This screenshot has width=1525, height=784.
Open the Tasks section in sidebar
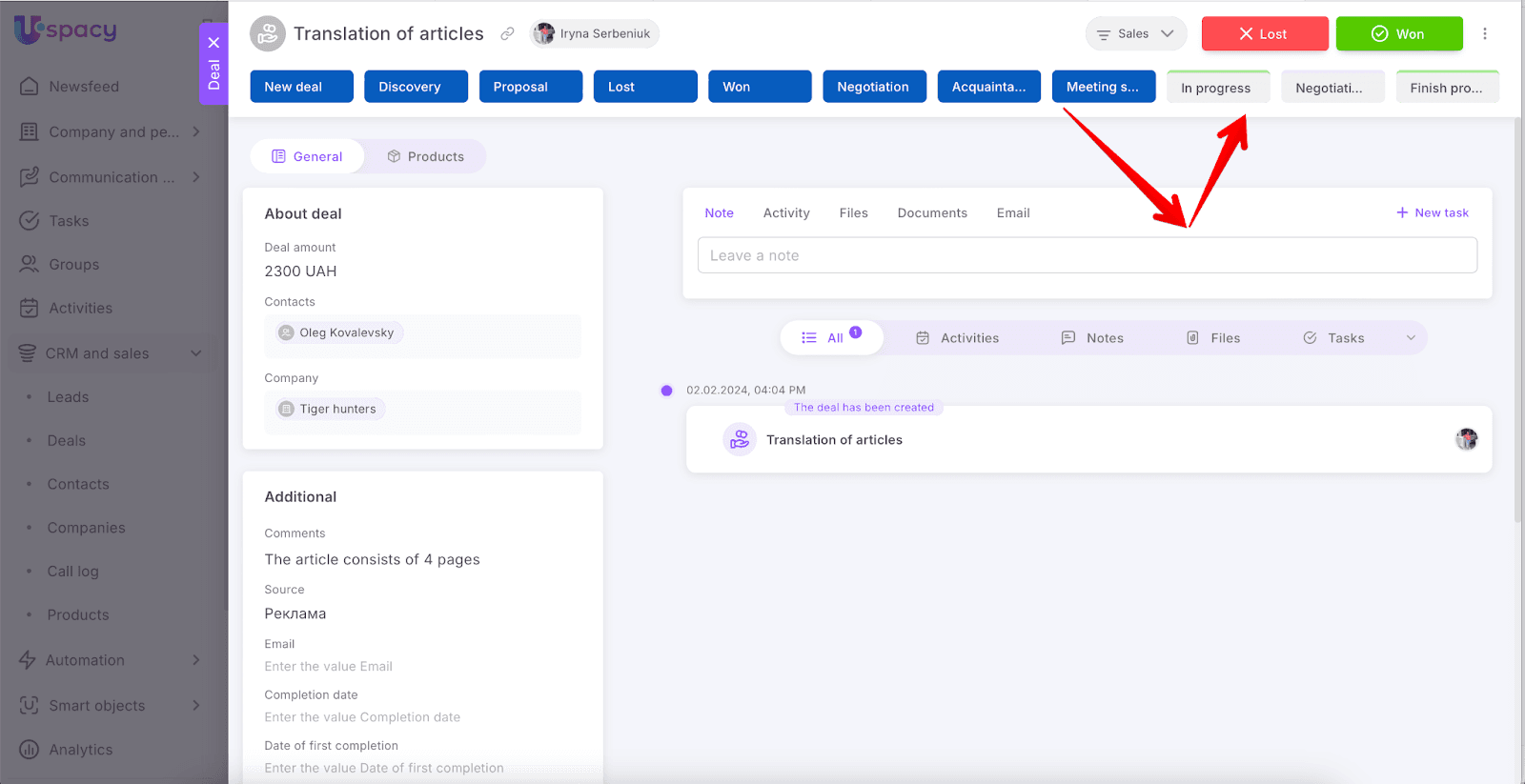point(69,221)
